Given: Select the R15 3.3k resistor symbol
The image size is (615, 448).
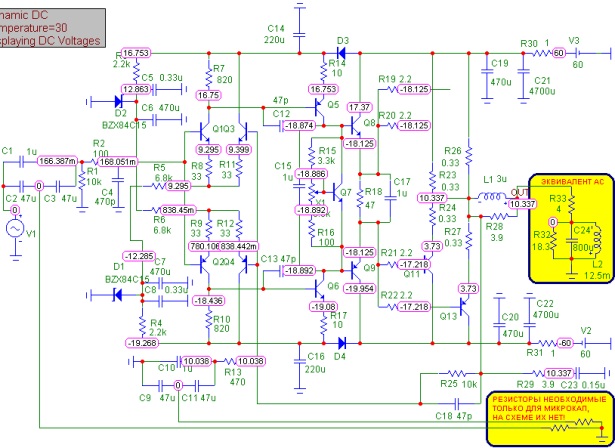Looking at the screenshot, I should [x=312, y=157].
